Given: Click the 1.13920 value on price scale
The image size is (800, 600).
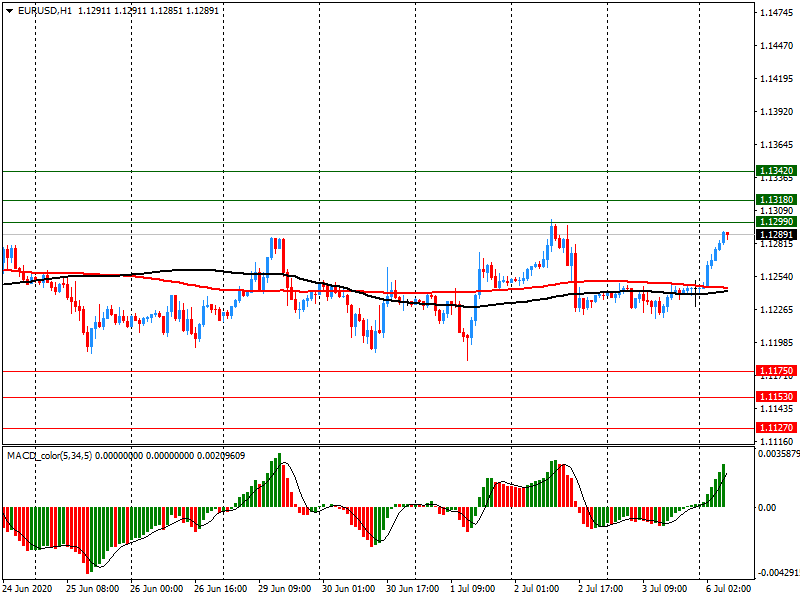Looking at the screenshot, I should 776,112.
